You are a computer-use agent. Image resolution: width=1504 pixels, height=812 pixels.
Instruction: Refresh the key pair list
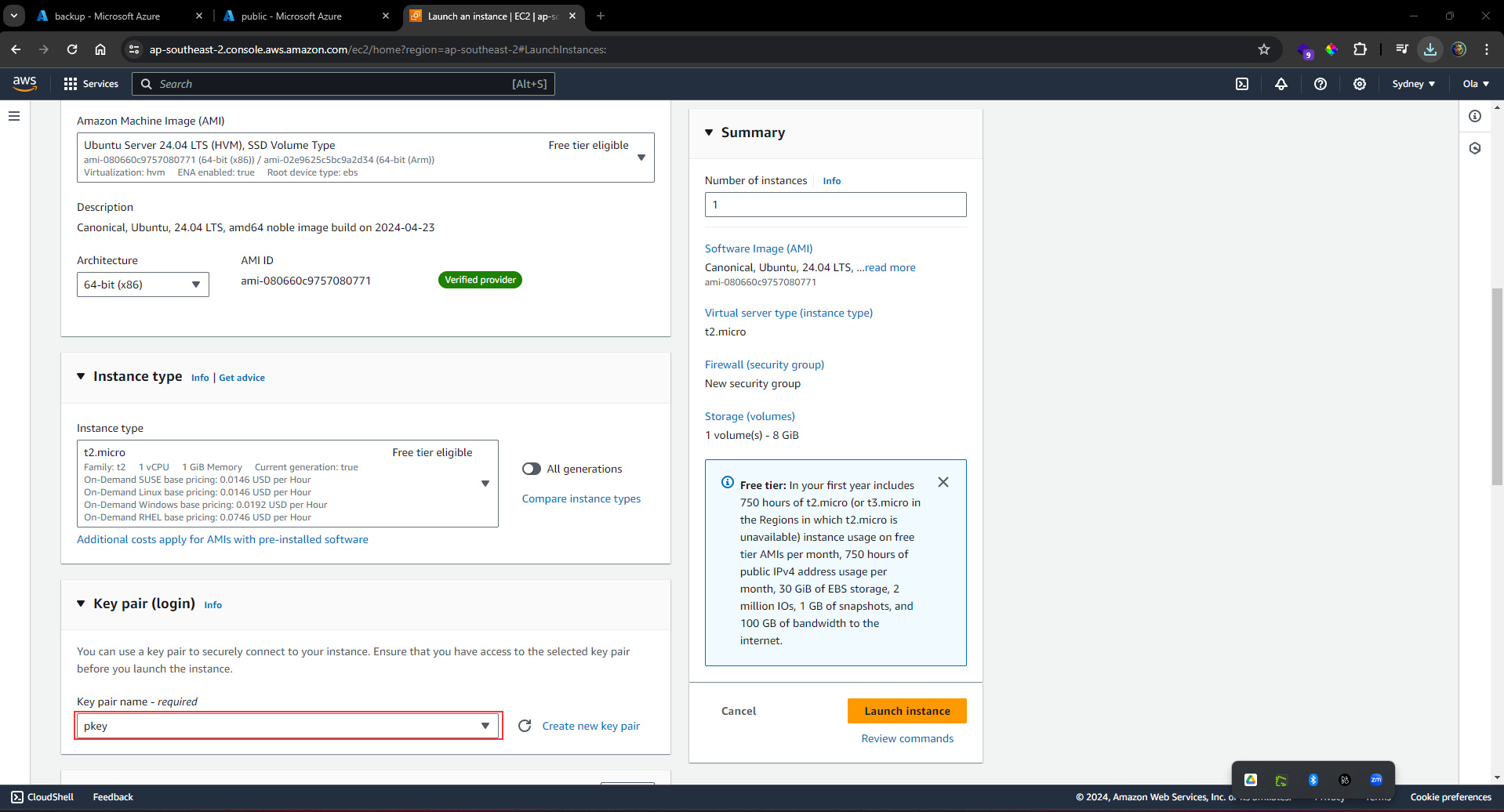pos(525,726)
